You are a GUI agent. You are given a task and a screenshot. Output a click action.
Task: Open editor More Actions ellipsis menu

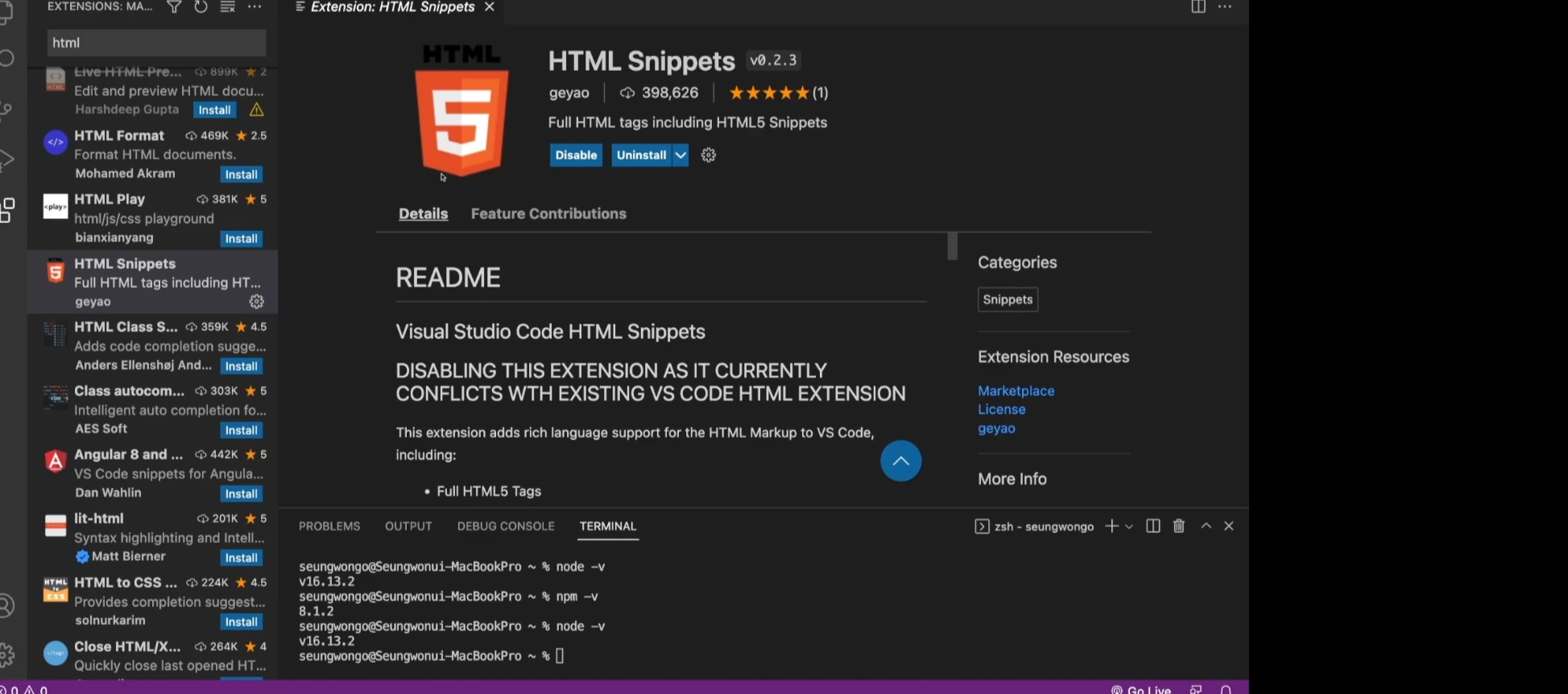[1225, 7]
